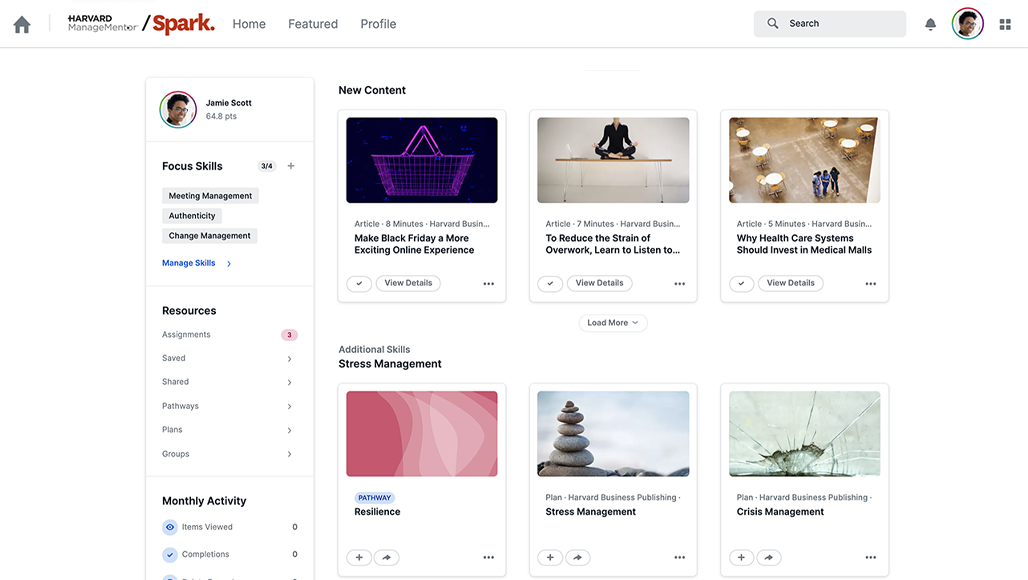Open the broken glass plan thumbnail
The width and height of the screenshot is (1028, 580).
(x=804, y=434)
